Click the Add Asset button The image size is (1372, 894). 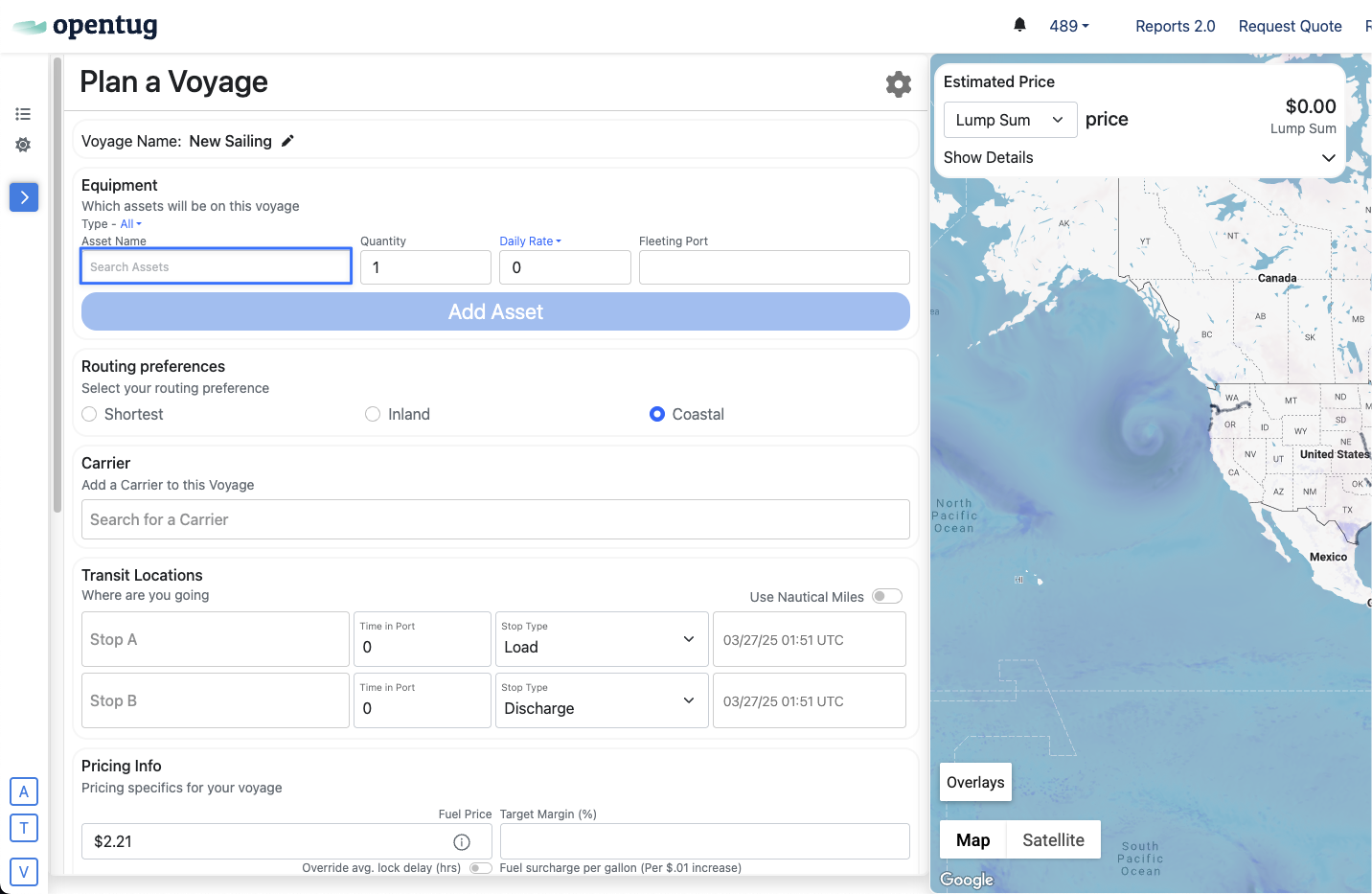(x=495, y=311)
